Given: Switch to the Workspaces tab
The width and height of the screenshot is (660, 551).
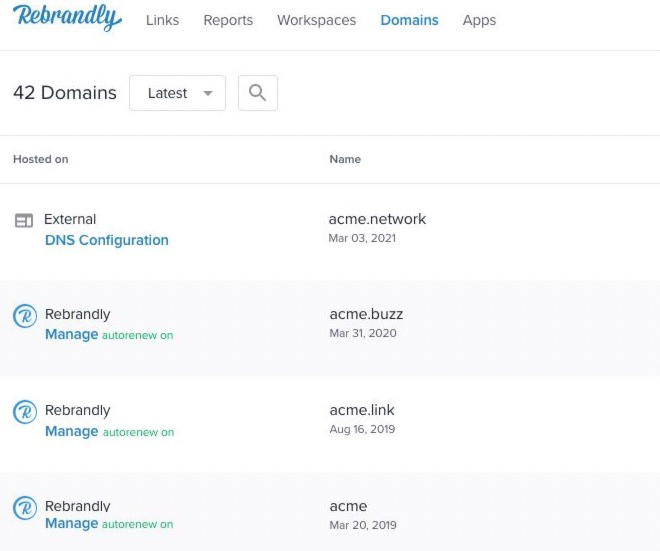Looking at the screenshot, I should [x=317, y=20].
